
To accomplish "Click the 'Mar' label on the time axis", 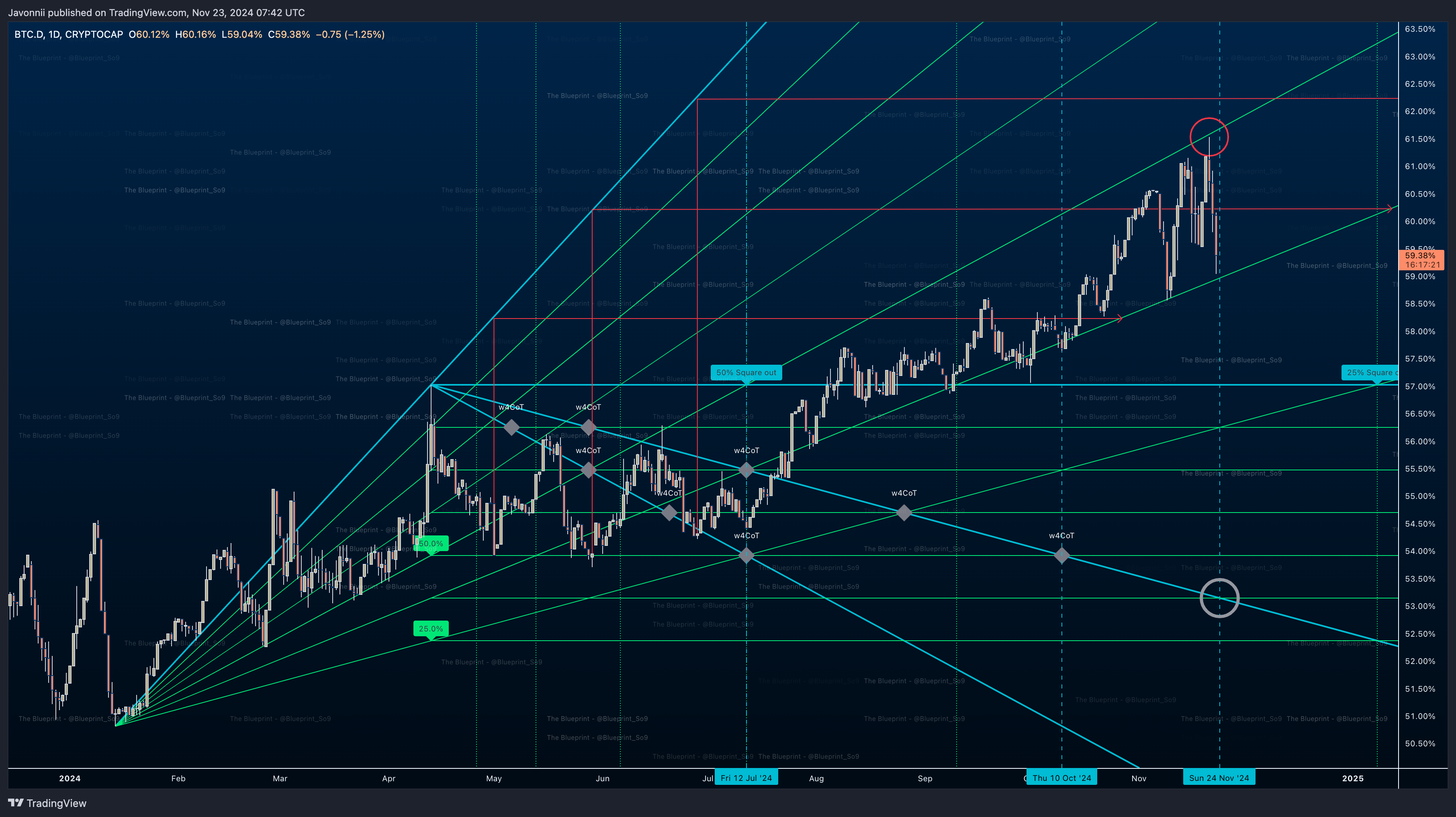I will 280,778.
